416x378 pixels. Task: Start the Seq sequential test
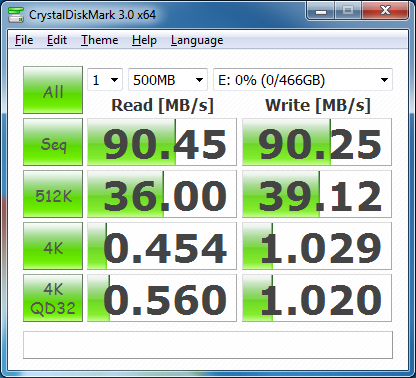(x=53, y=142)
